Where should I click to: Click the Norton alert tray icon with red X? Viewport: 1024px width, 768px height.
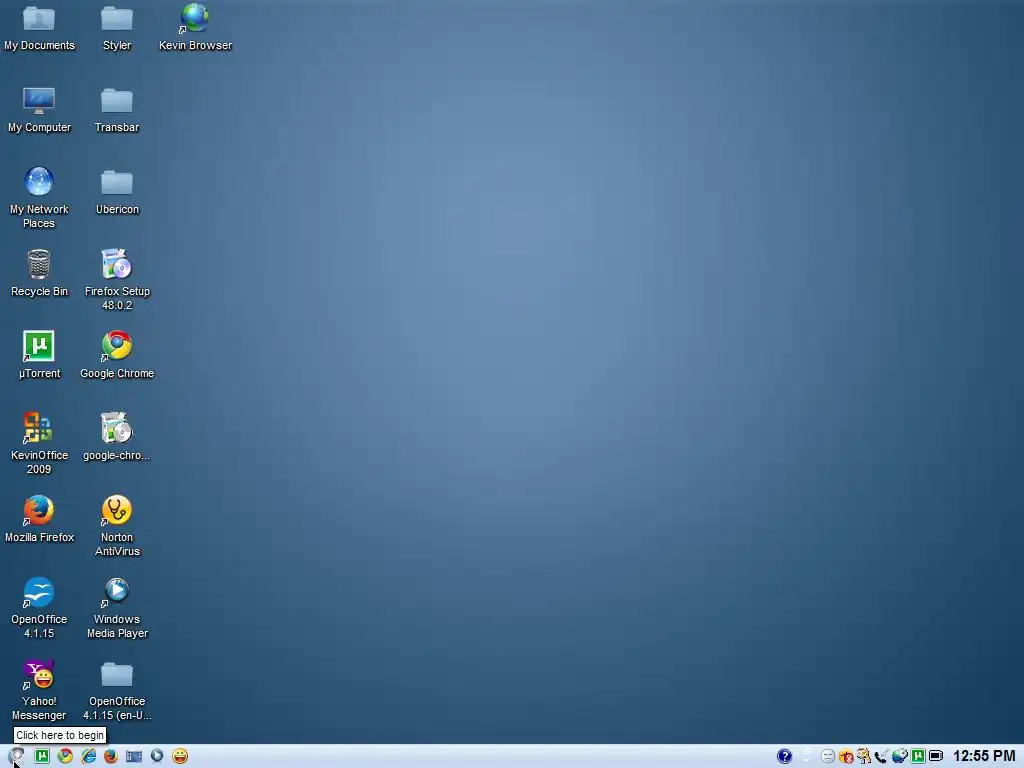[846, 756]
